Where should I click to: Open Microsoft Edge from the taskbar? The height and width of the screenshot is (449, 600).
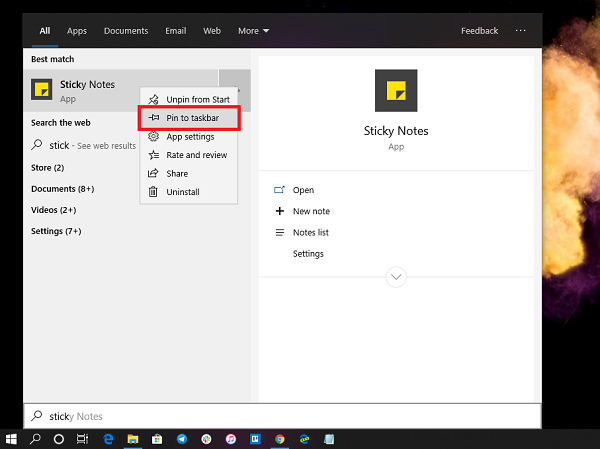click(108, 439)
